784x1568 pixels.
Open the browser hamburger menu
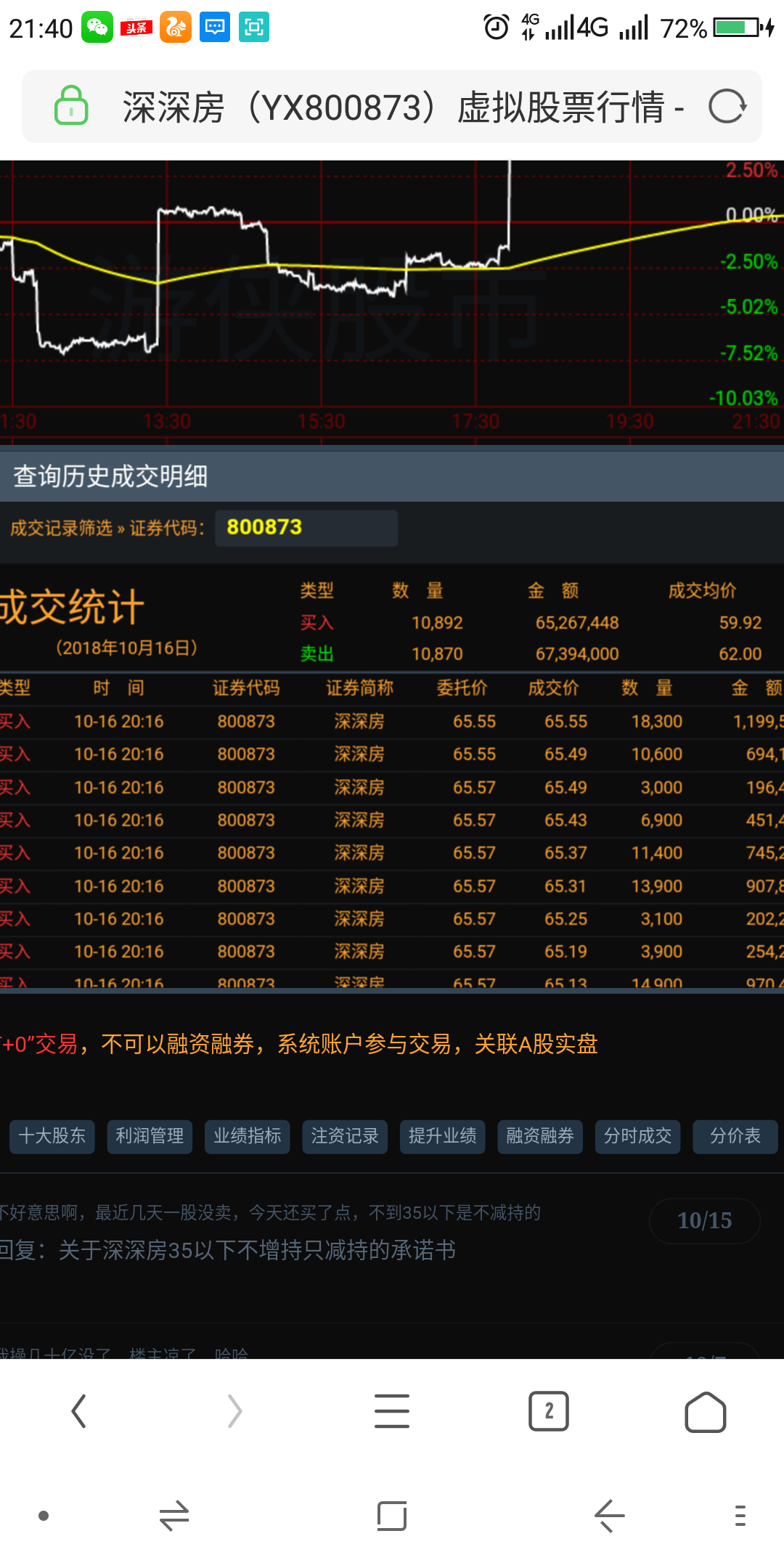391,1411
